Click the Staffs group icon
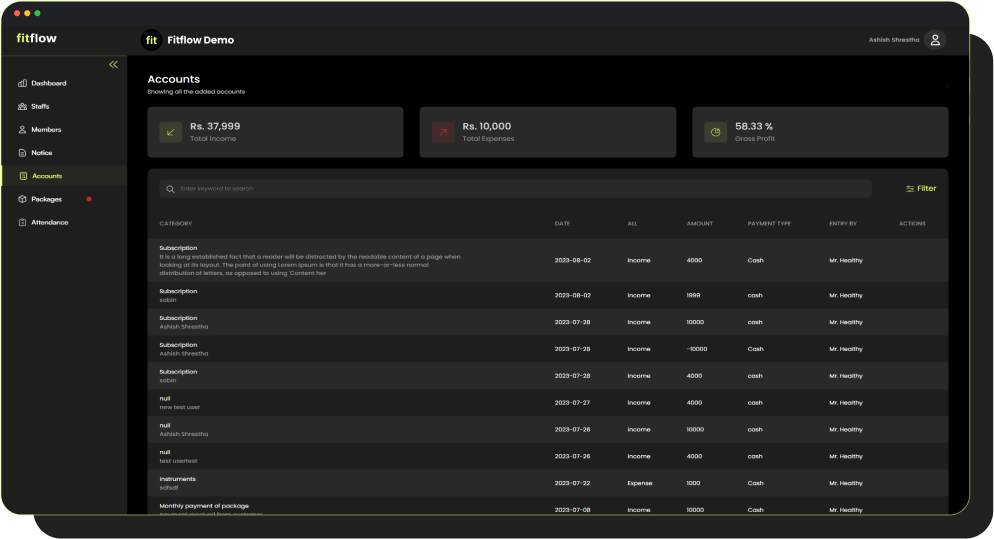 point(22,107)
